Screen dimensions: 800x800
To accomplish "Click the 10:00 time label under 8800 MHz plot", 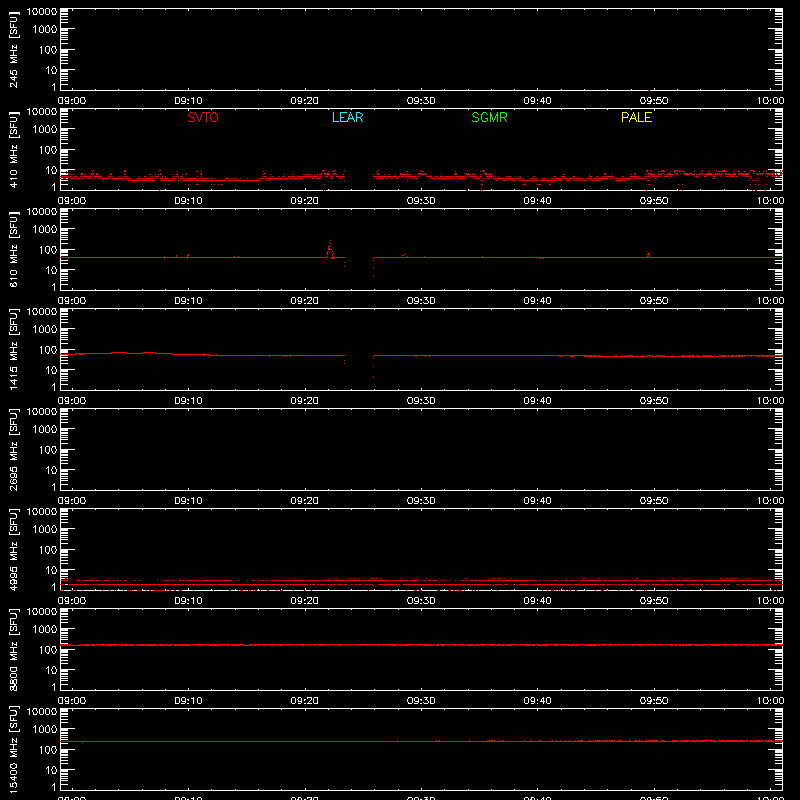I will pos(770,701).
